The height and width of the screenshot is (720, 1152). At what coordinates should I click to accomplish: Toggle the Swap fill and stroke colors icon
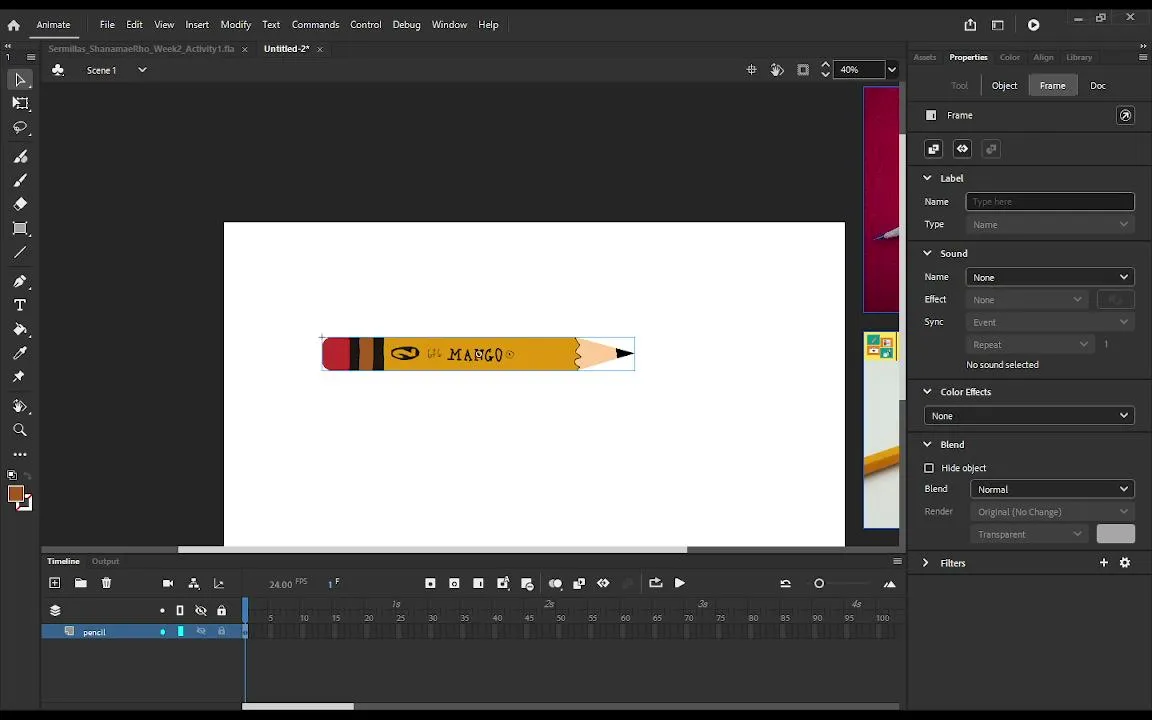[27, 476]
